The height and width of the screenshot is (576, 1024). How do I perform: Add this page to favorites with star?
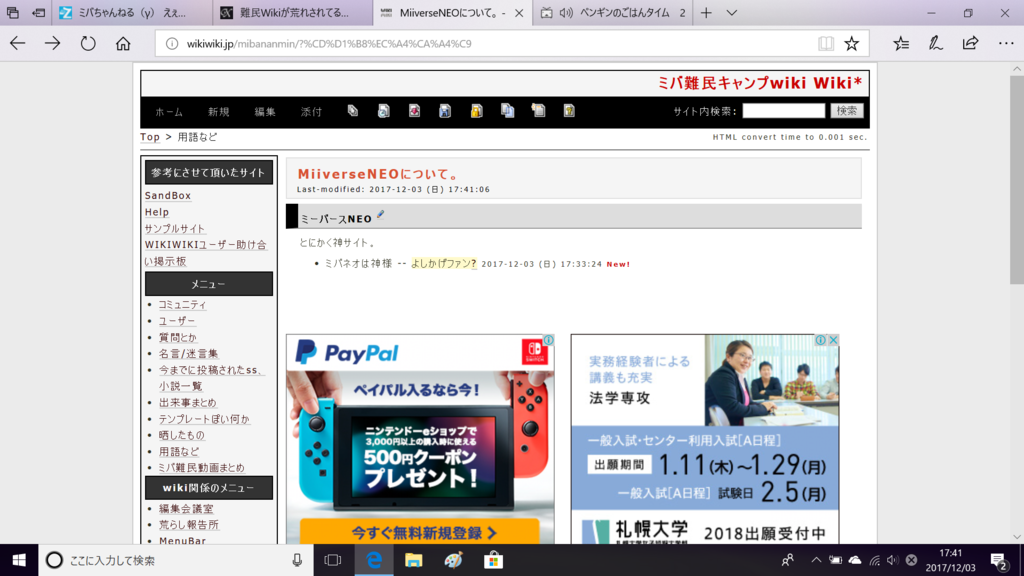(852, 44)
